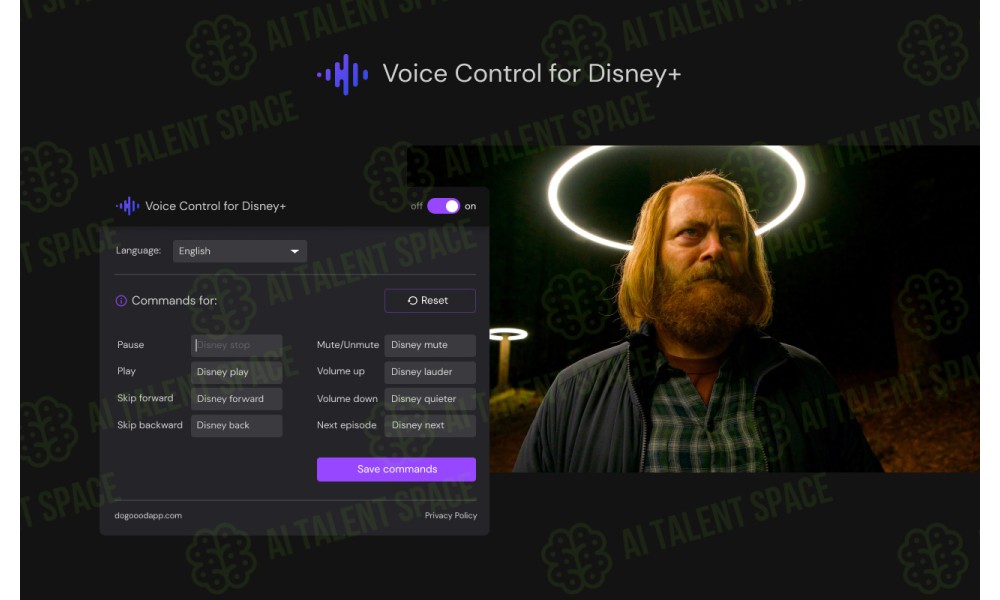
Task: Click the Disney next episode field
Action: click(430, 425)
